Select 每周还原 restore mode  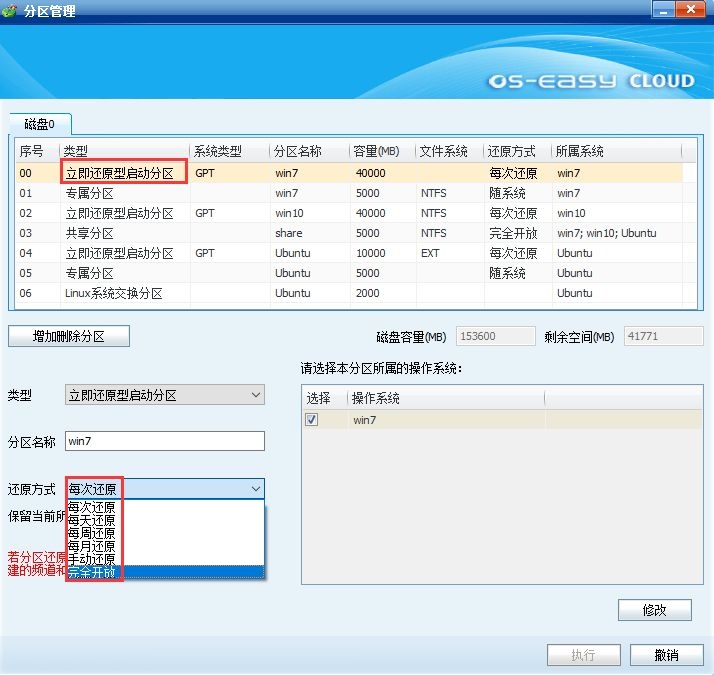pyautogui.click(x=92, y=533)
